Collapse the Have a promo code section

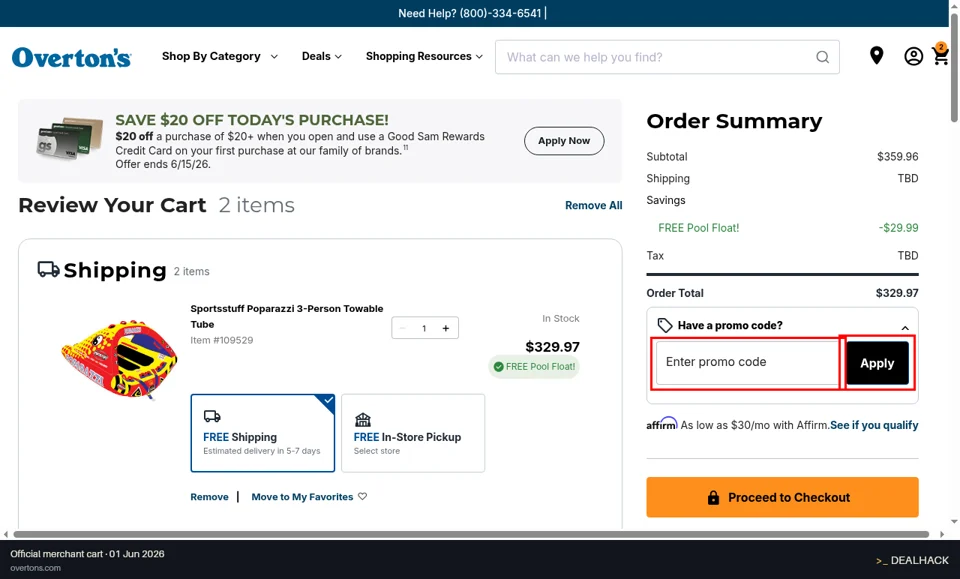click(905, 327)
